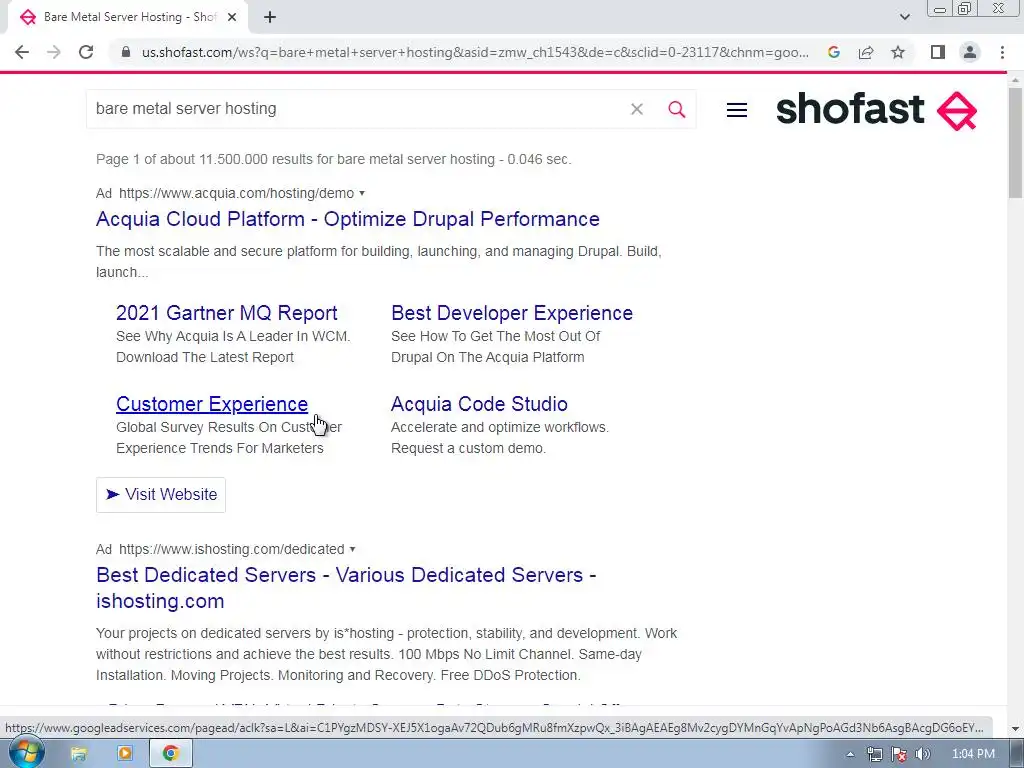The width and height of the screenshot is (1024, 768).
Task: Open File Explorer from taskbar
Action: coord(79,754)
